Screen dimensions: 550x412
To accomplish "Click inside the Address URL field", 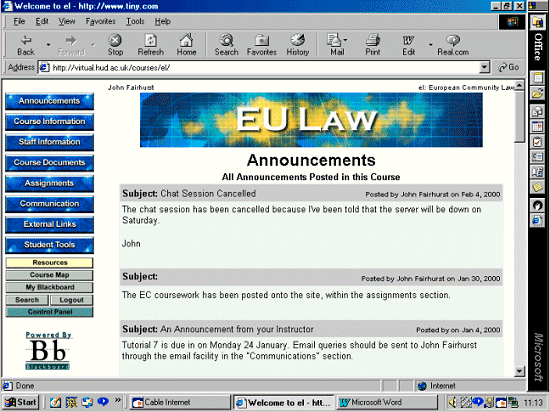I will [260, 67].
